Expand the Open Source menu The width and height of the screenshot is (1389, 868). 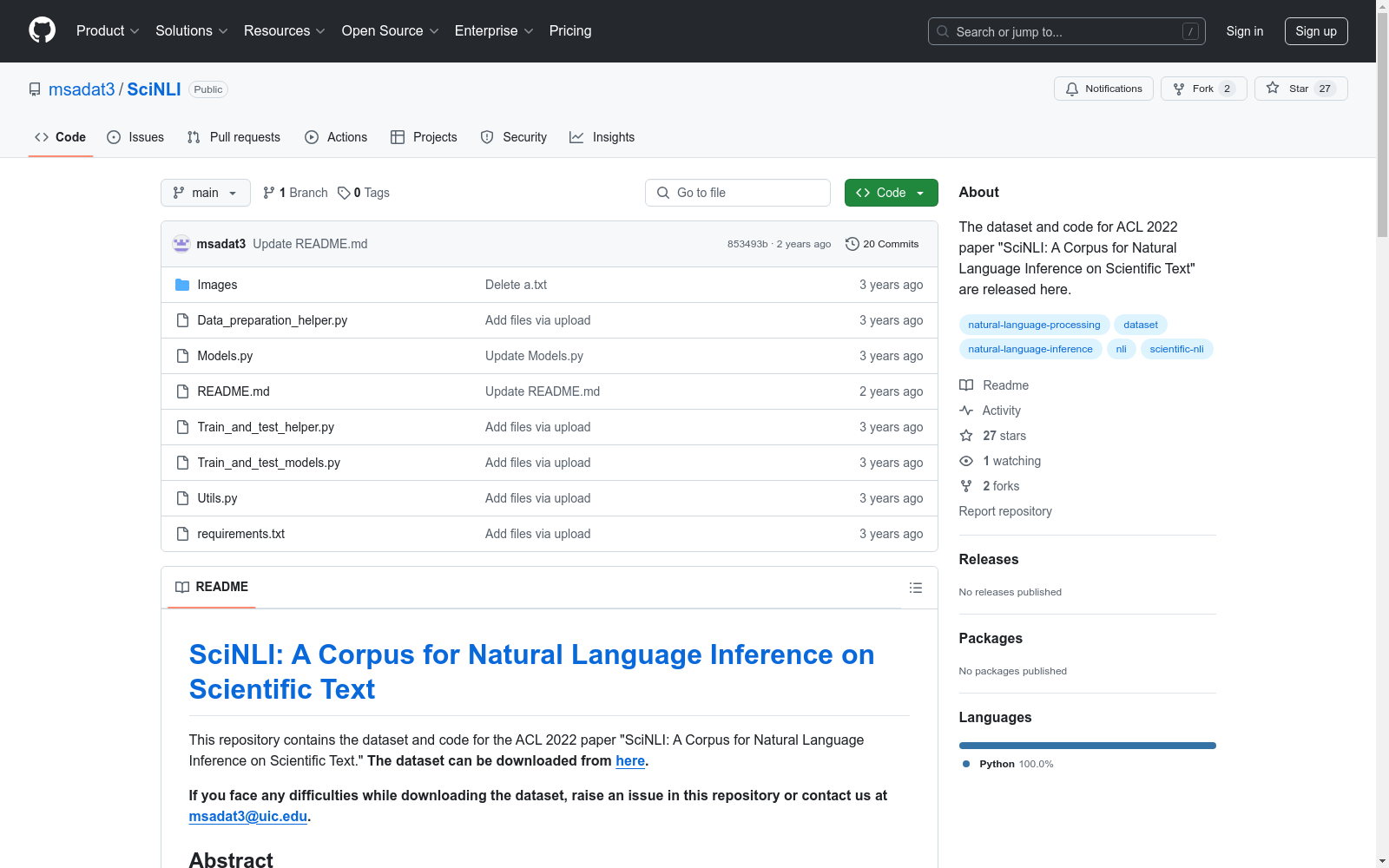(391, 30)
